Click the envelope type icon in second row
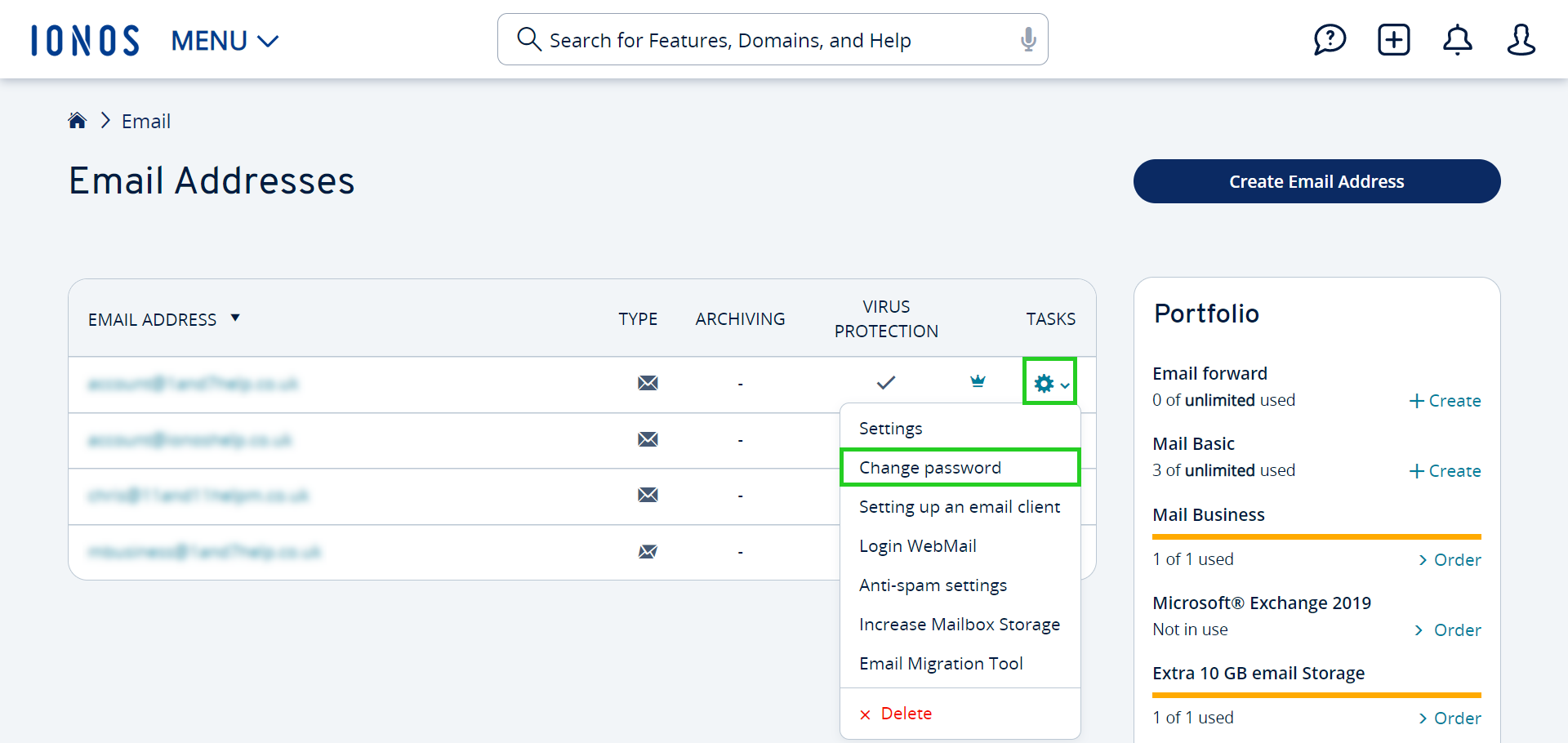This screenshot has width=1568, height=743. click(x=648, y=439)
